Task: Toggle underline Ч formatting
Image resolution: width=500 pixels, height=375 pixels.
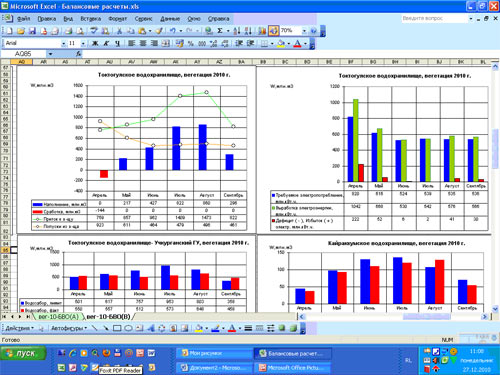Action: (117, 43)
